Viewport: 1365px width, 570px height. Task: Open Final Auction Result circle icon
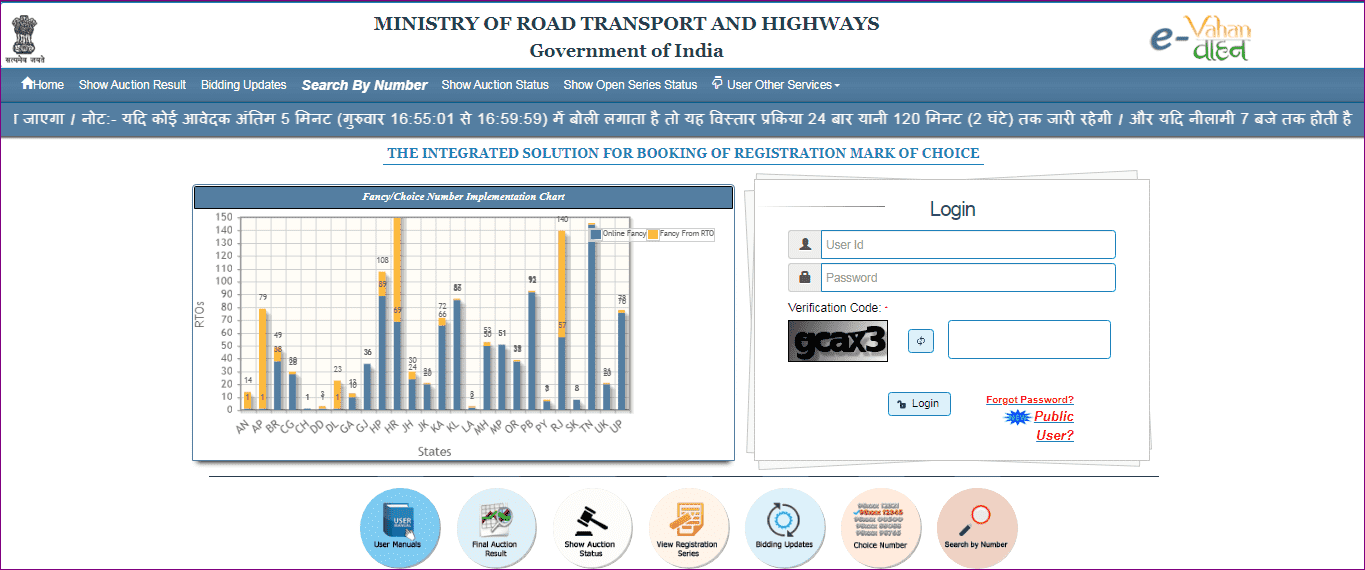[x=496, y=528]
